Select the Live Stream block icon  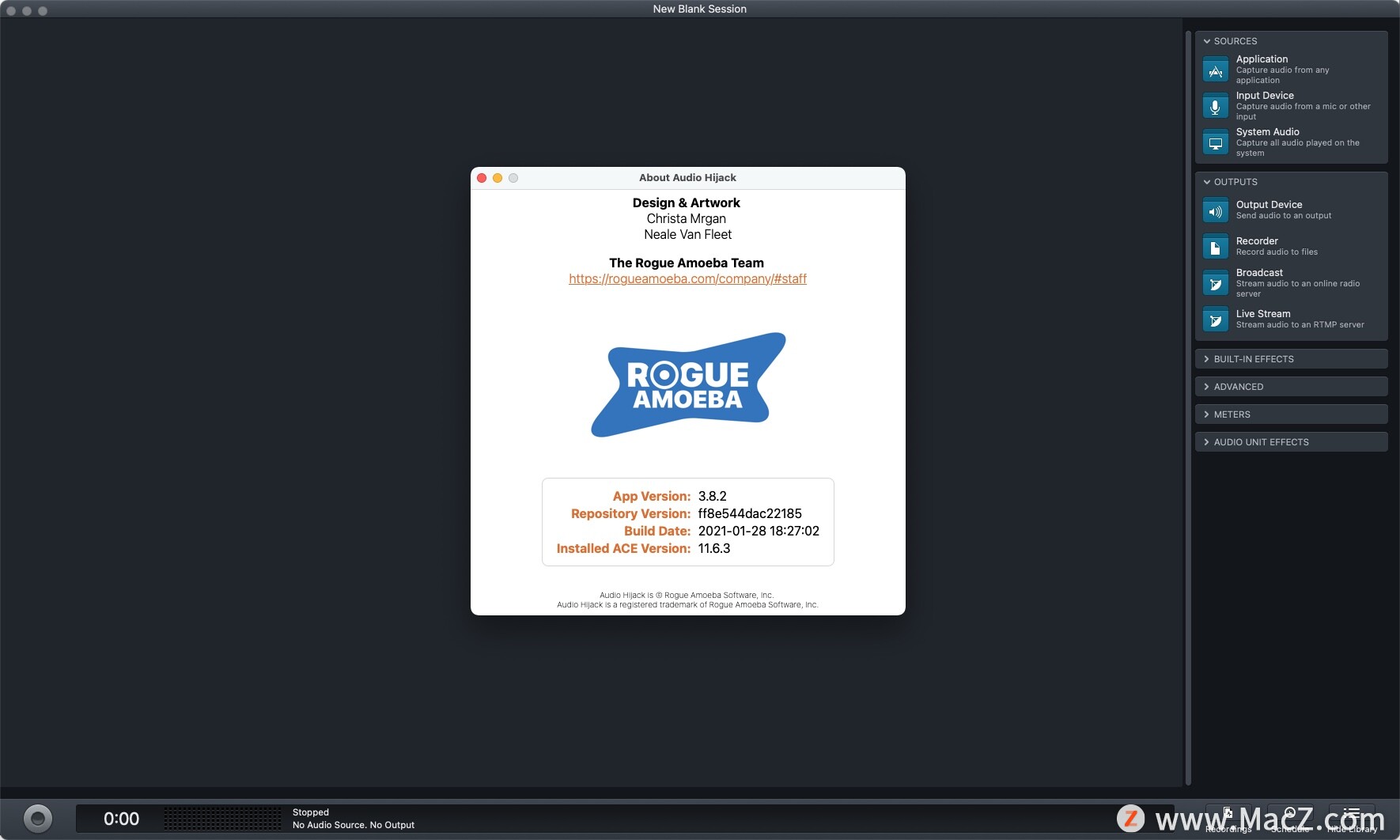click(x=1215, y=320)
